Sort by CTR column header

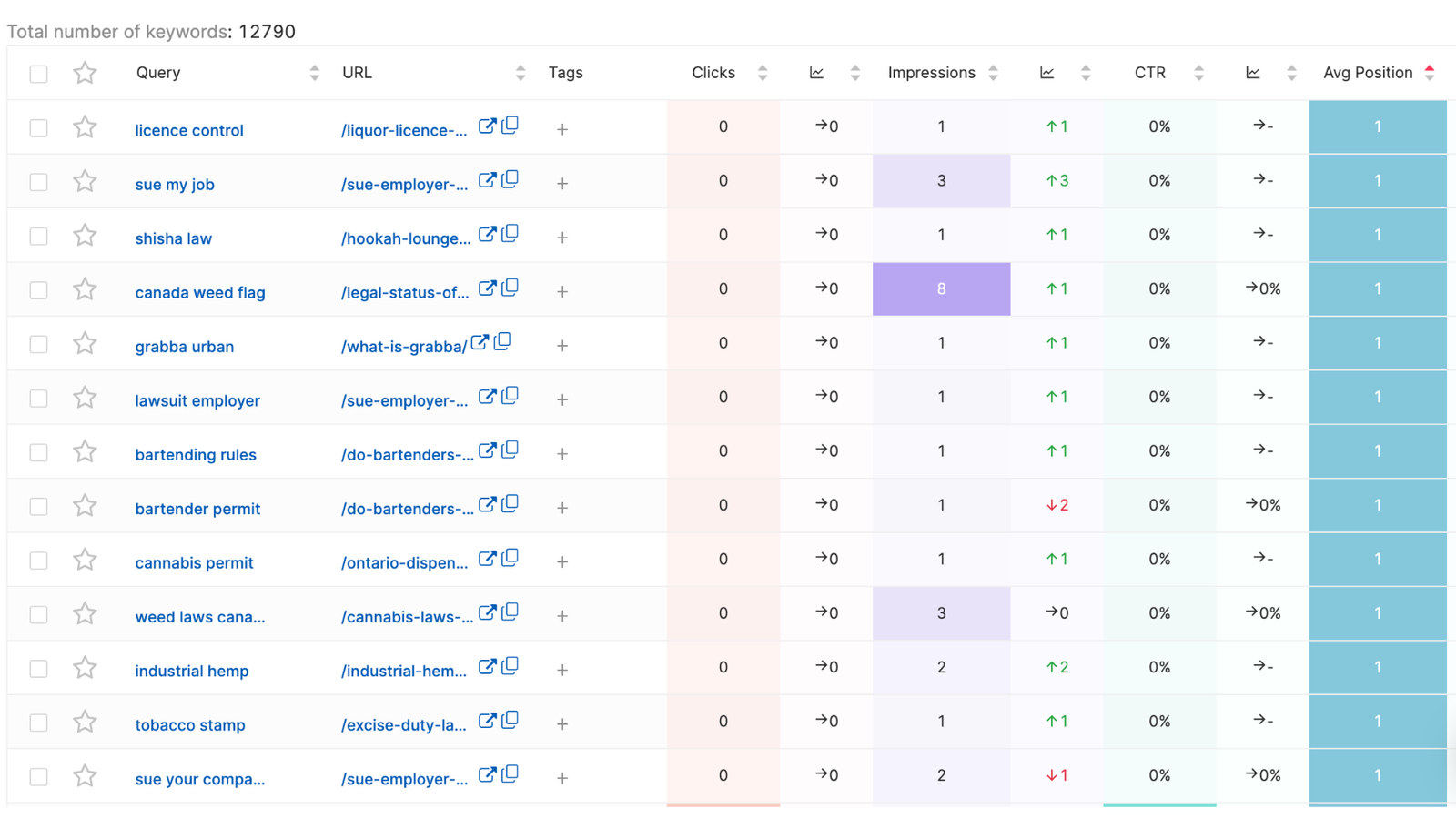click(x=1198, y=73)
